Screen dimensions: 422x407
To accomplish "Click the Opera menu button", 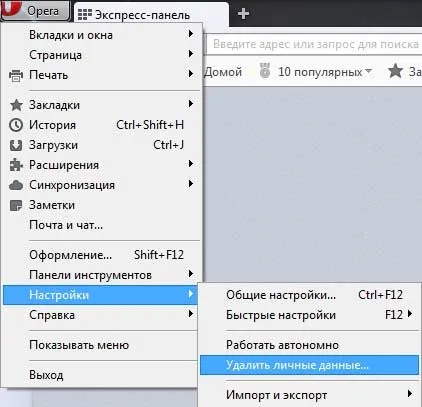I will click(35, 10).
